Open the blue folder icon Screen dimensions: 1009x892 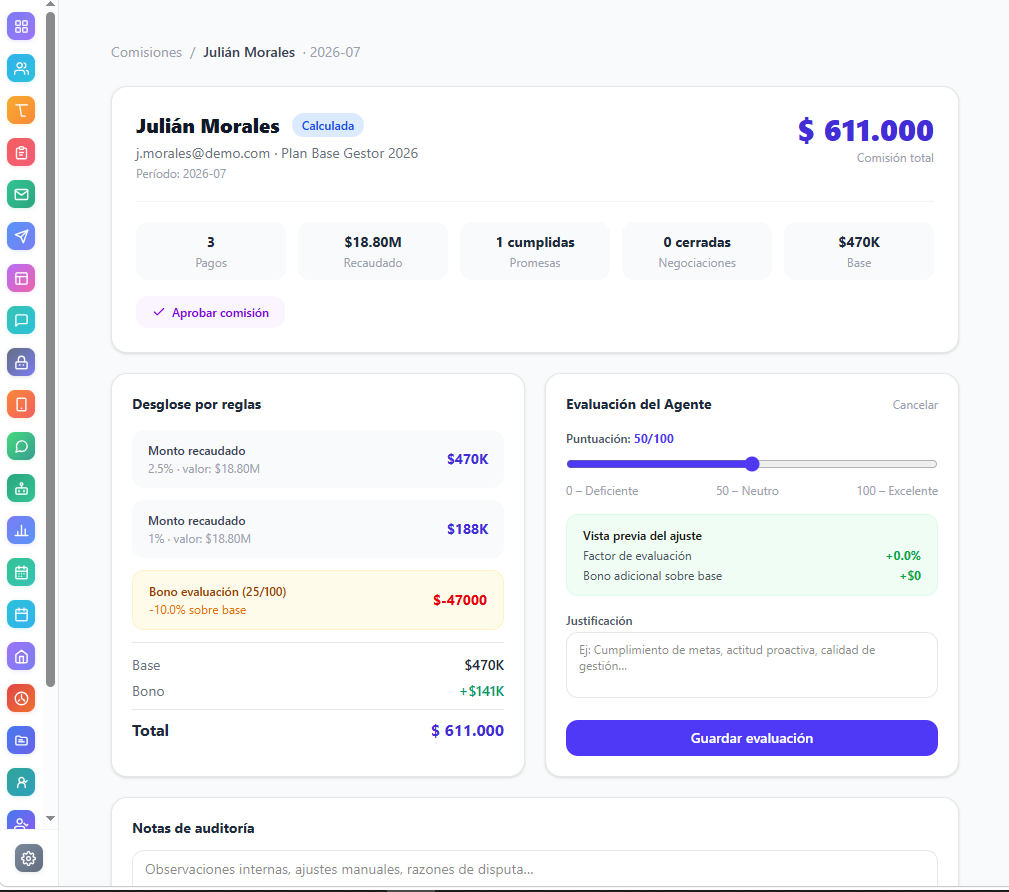pos(21,740)
